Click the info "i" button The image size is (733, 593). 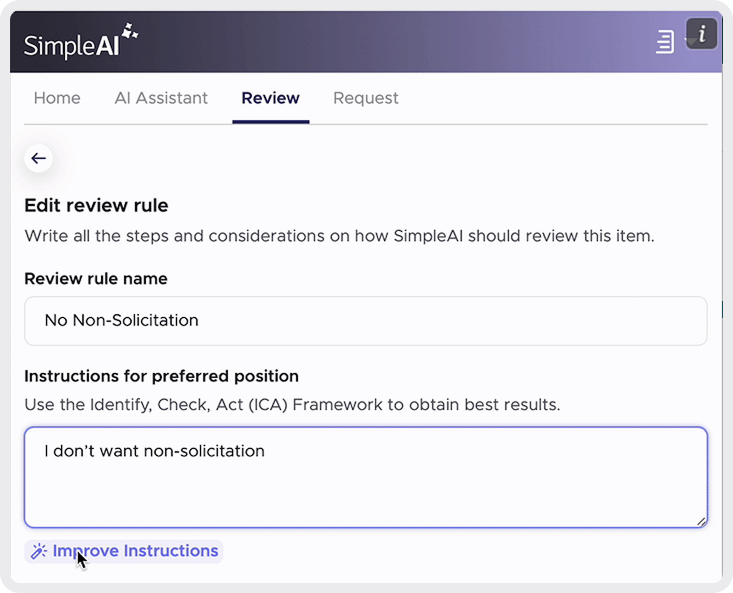pyautogui.click(x=701, y=34)
